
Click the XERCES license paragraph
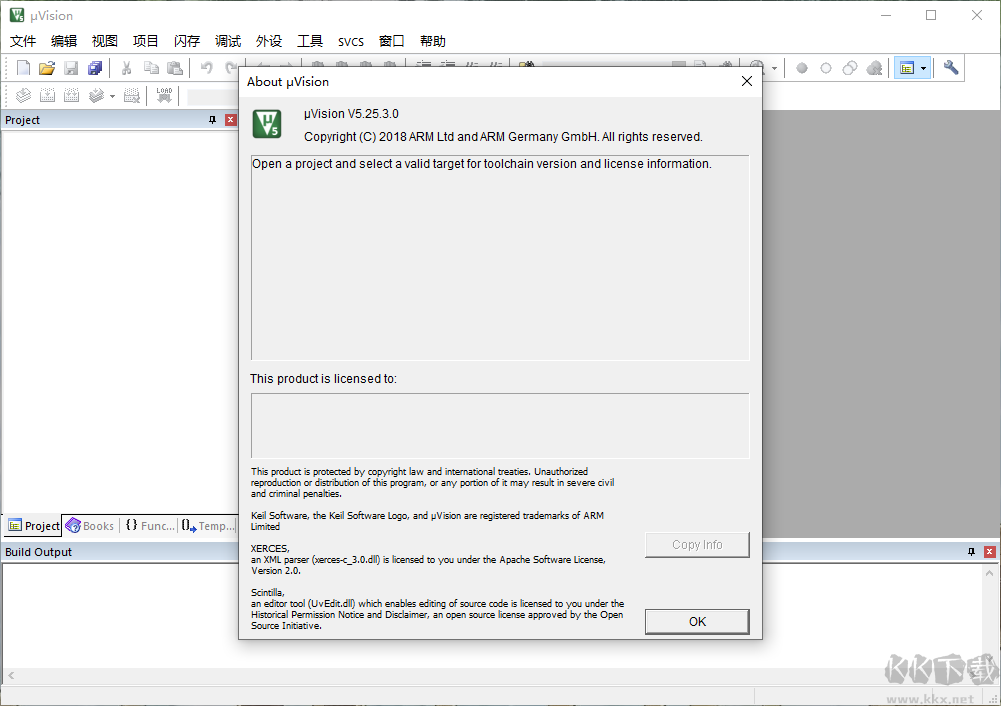(x=428, y=560)
